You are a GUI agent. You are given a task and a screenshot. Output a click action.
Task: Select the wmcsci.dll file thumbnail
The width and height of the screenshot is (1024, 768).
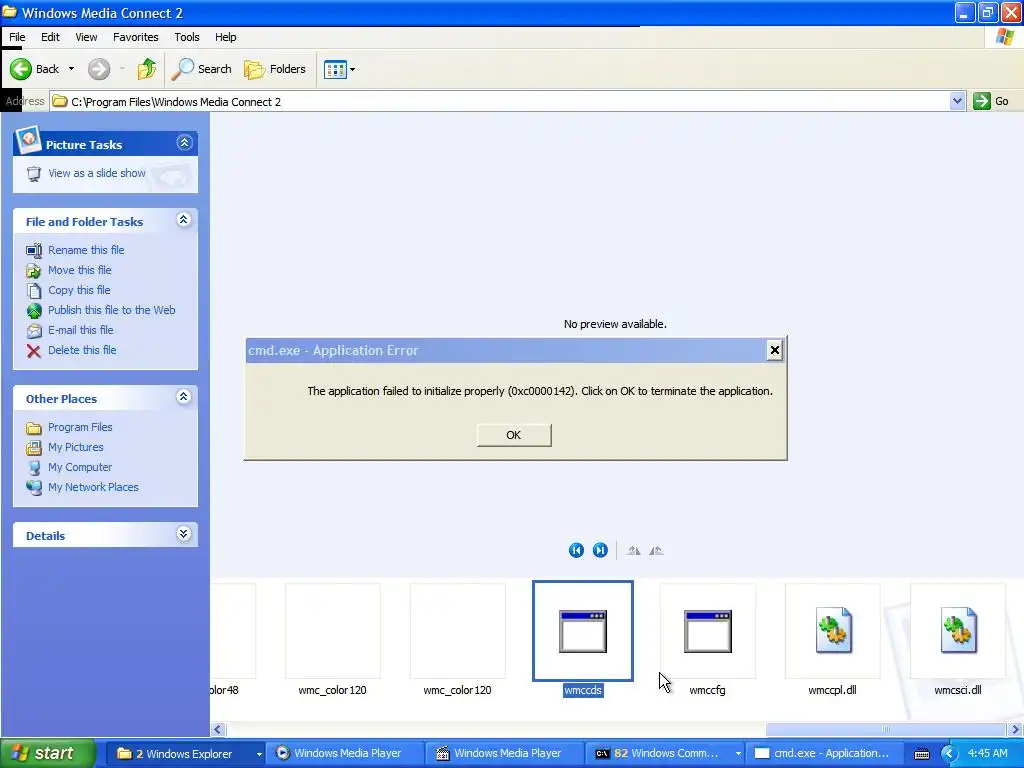coord(958,632)
